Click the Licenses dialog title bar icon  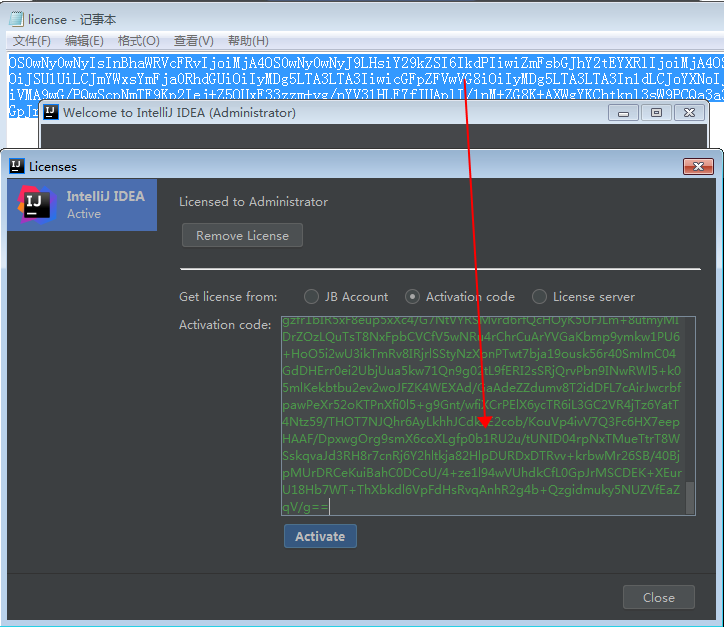pyautogui.click(x=17, y=166)
